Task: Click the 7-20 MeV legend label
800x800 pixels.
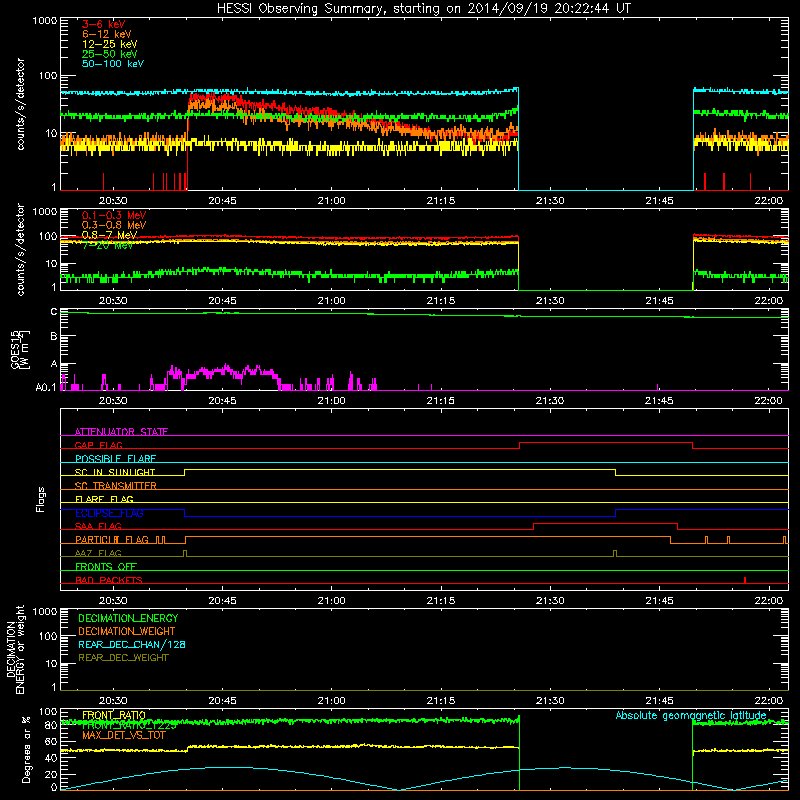Action: (108, 245)
